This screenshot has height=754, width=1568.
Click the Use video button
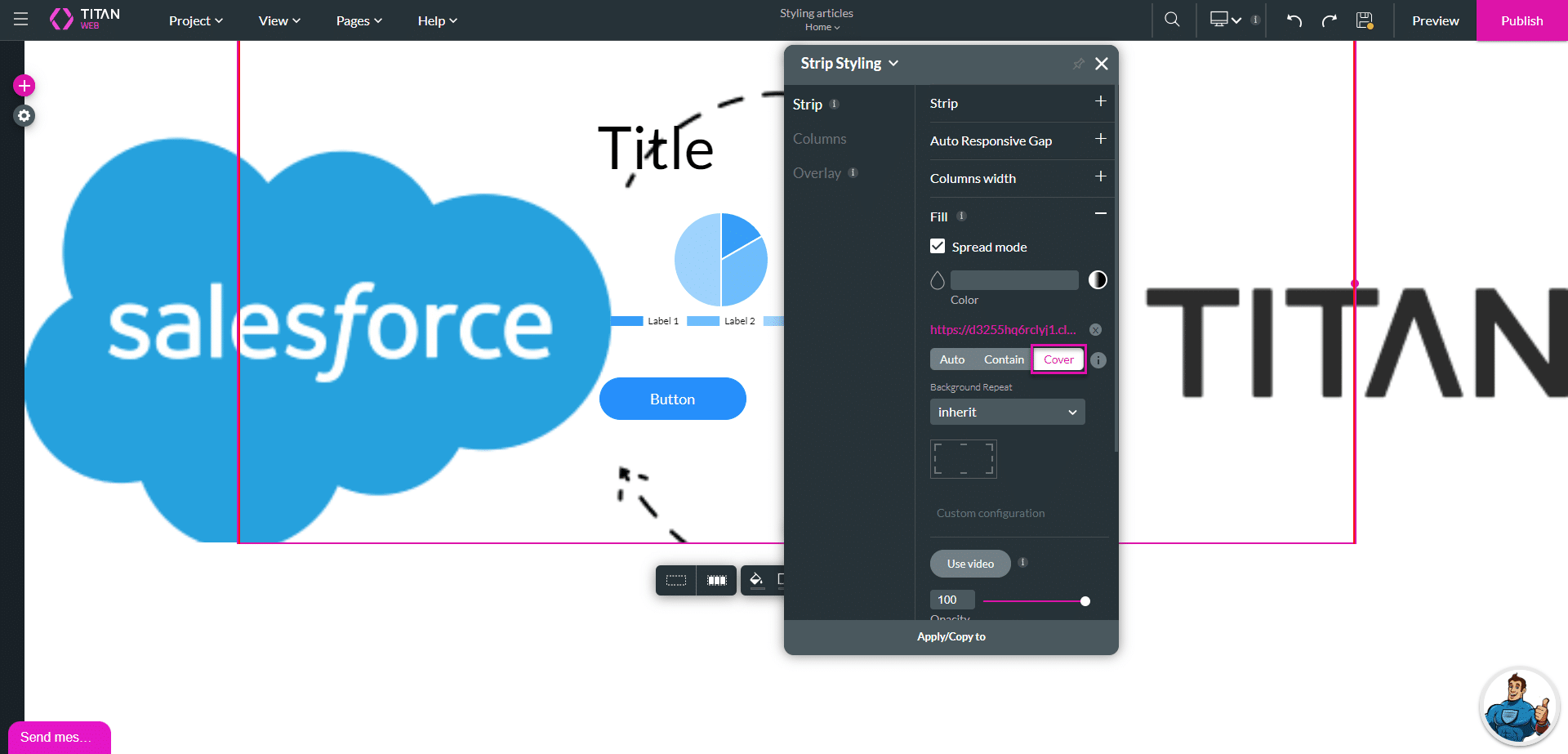970,564
